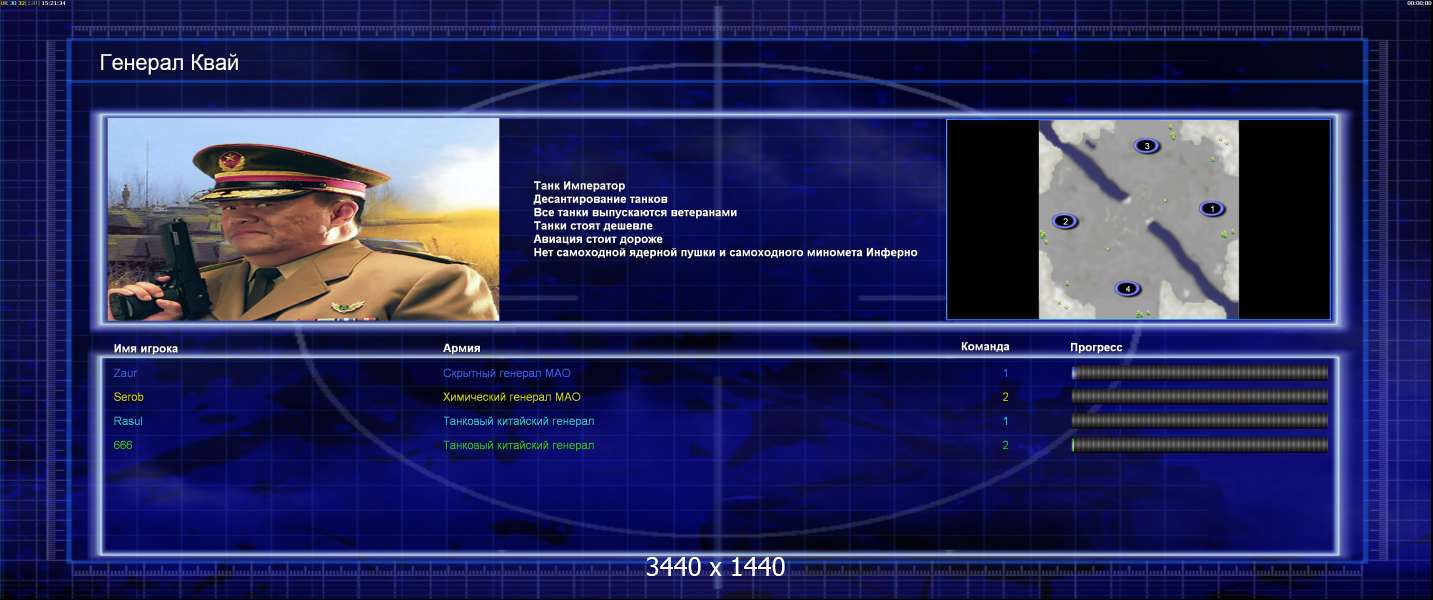This screenshot has width=1433, height=600.
Task: Click the Имя игрока column header
Action: pos(146,348)
